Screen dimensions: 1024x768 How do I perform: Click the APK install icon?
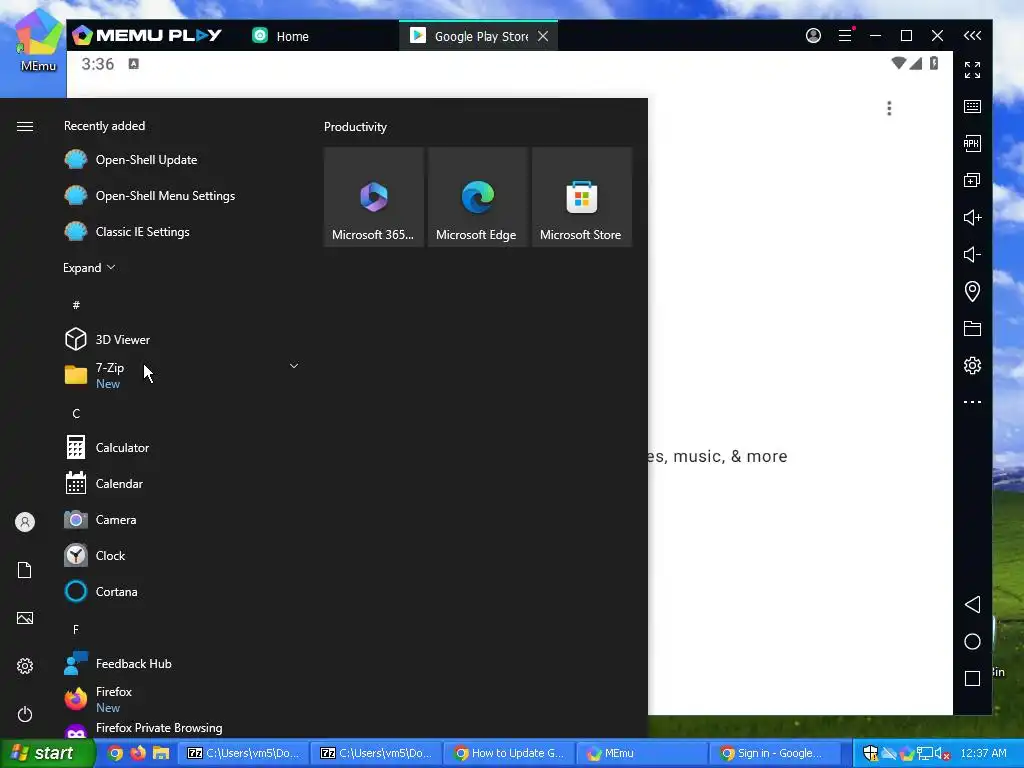972,144
